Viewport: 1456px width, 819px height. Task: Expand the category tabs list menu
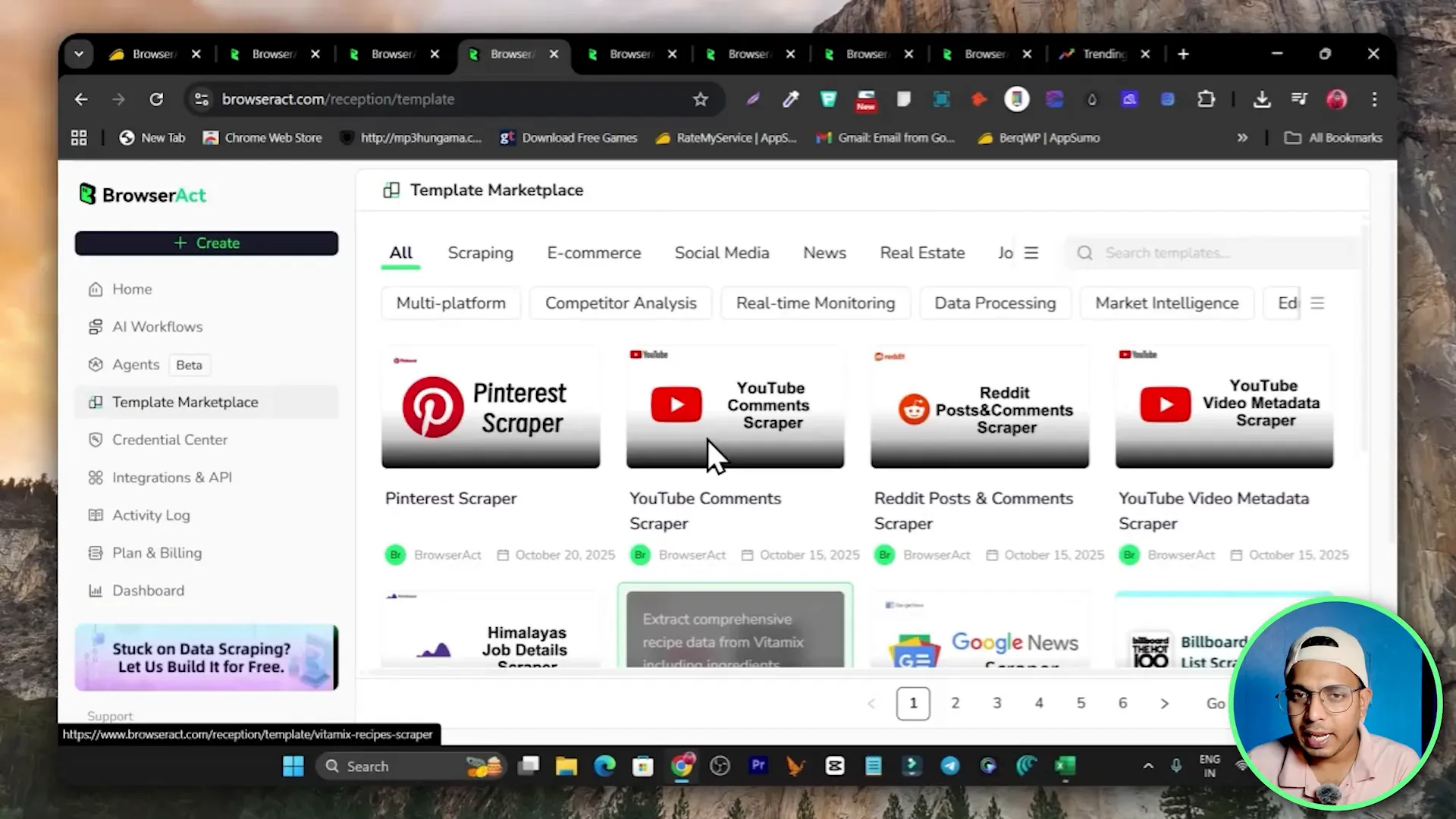[x=1031, y=253]
